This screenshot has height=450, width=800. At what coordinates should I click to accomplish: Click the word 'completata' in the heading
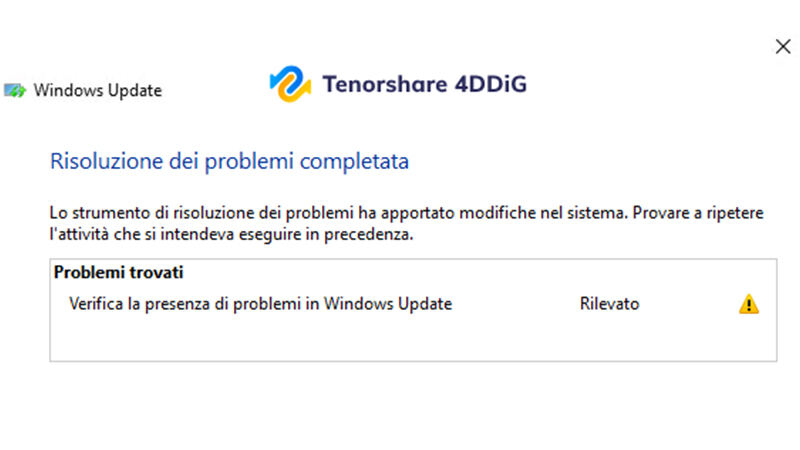360,161
